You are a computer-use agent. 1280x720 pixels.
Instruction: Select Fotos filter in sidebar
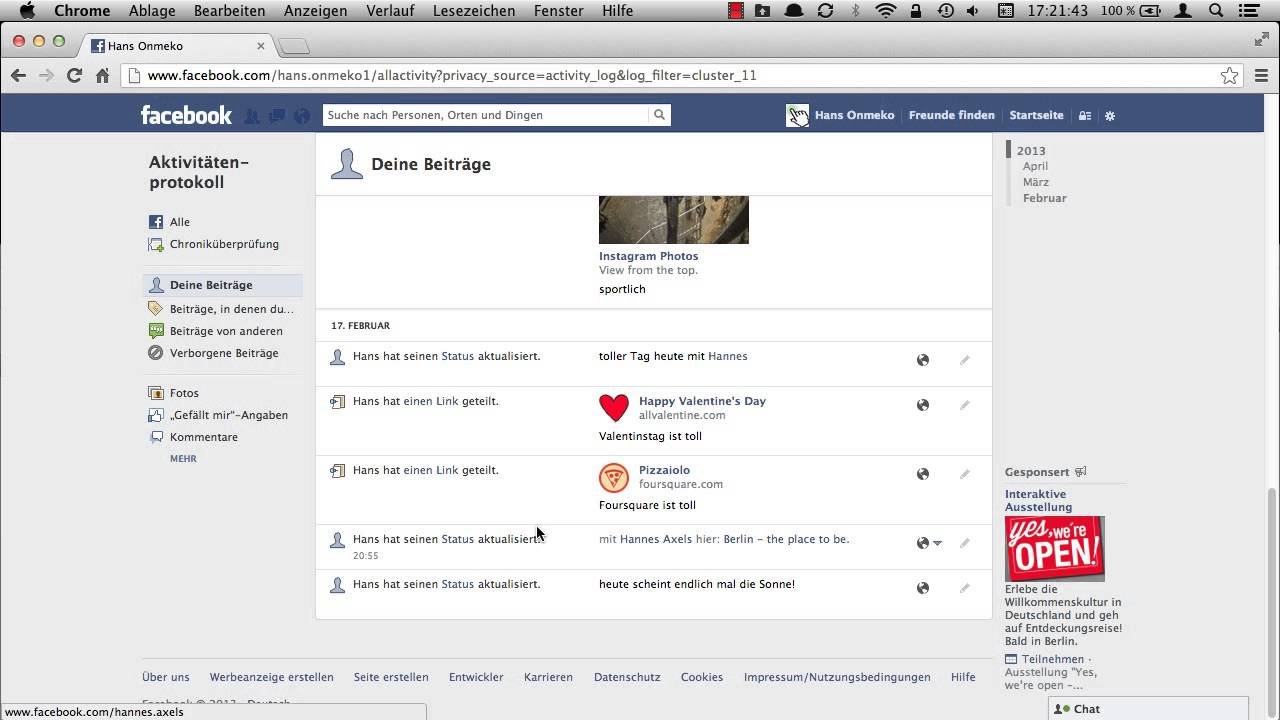184,393
